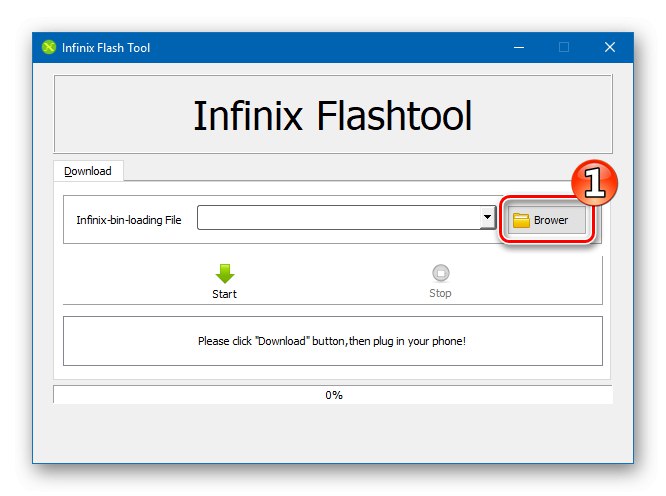Click the "Please click Download button" message
666x496 pixels.
click(x=332, y=341)
